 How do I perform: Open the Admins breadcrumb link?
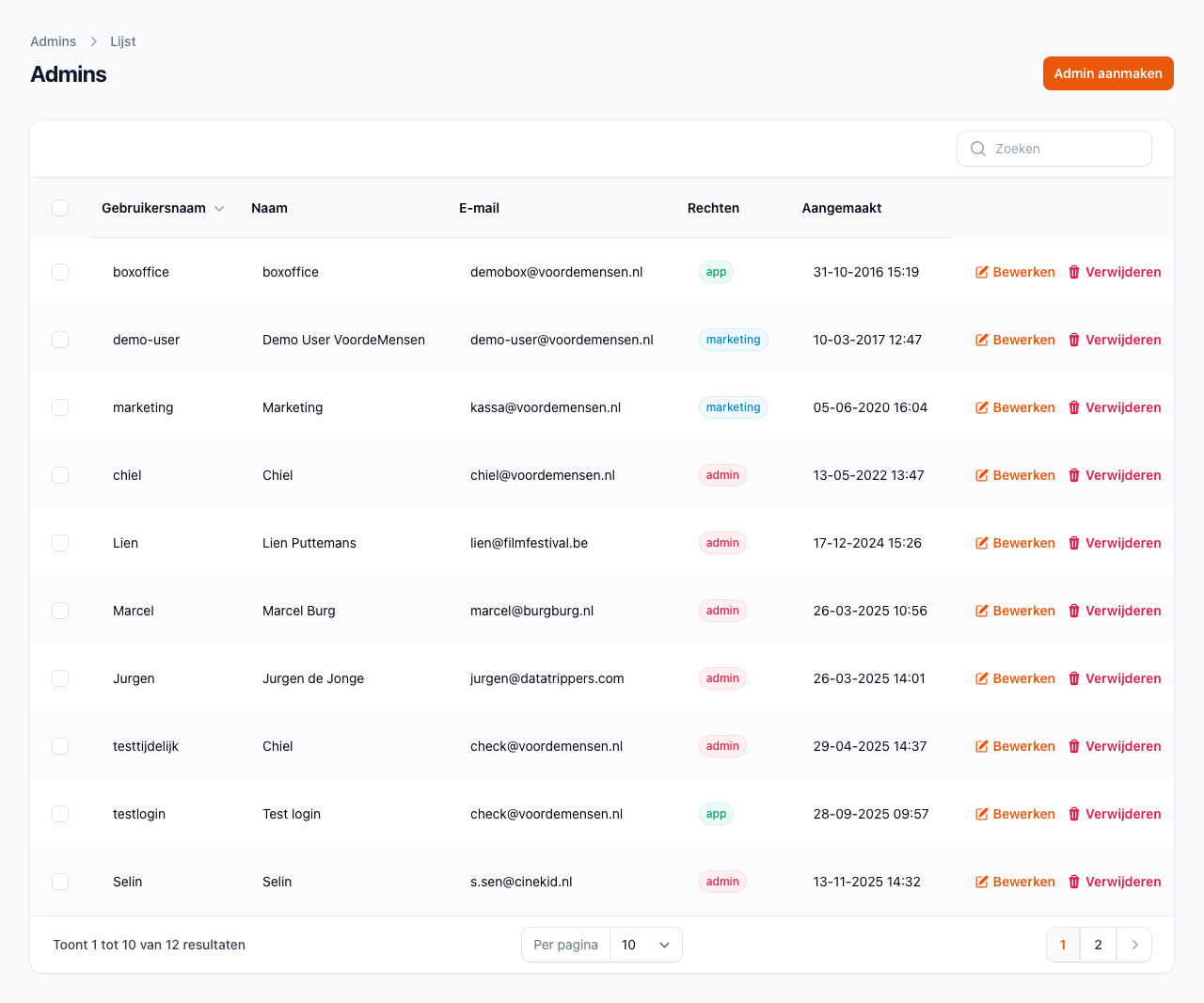tap(53, 41)
